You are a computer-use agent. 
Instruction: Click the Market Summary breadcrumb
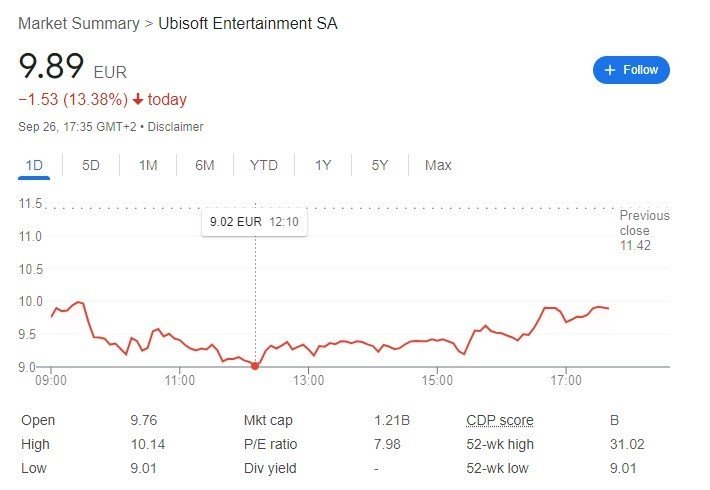click(79, 24)
